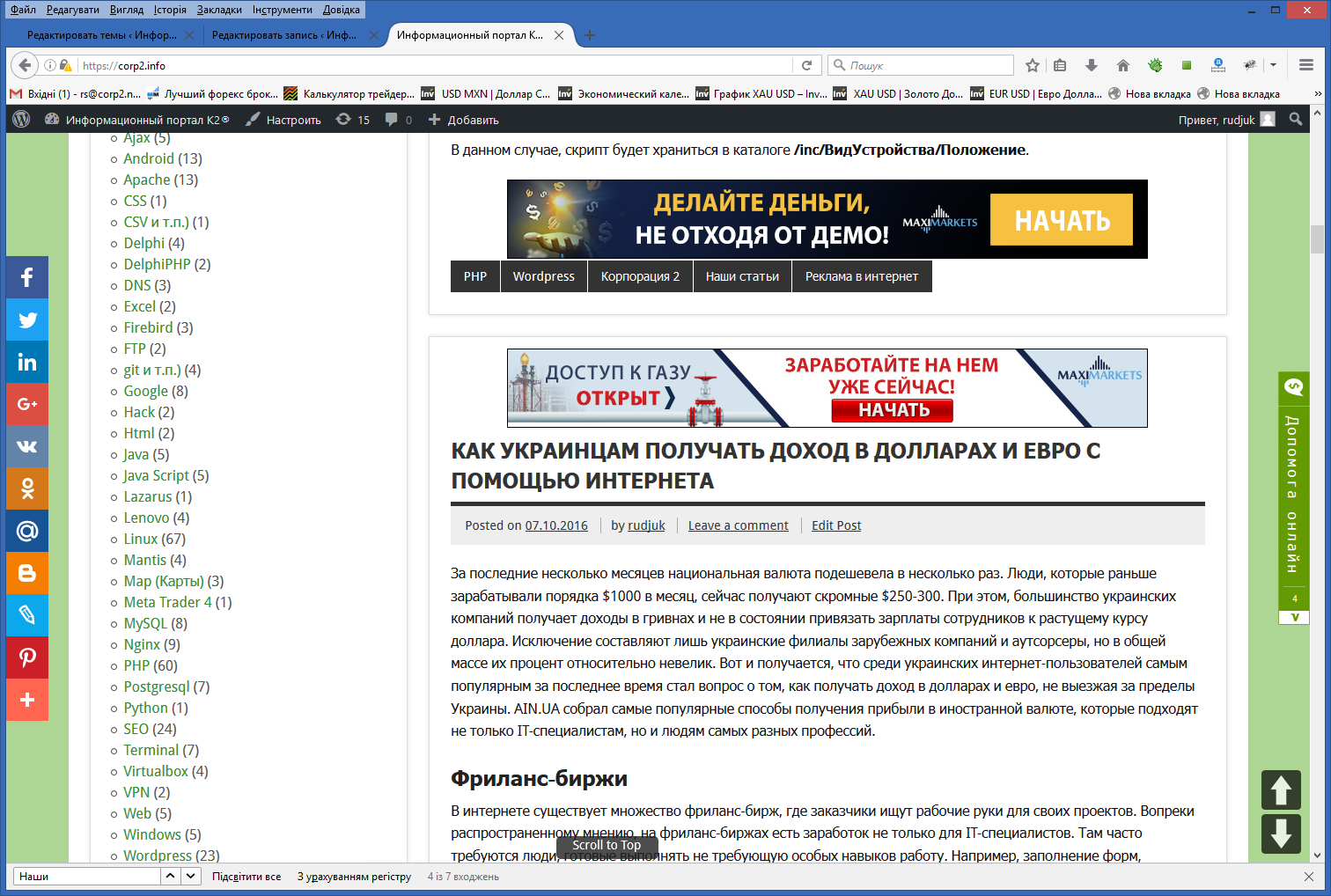Share on LiveJournal pencil icon
Image resolution: width=1331 pixels, height=896 pixels.
pos(27,615)
